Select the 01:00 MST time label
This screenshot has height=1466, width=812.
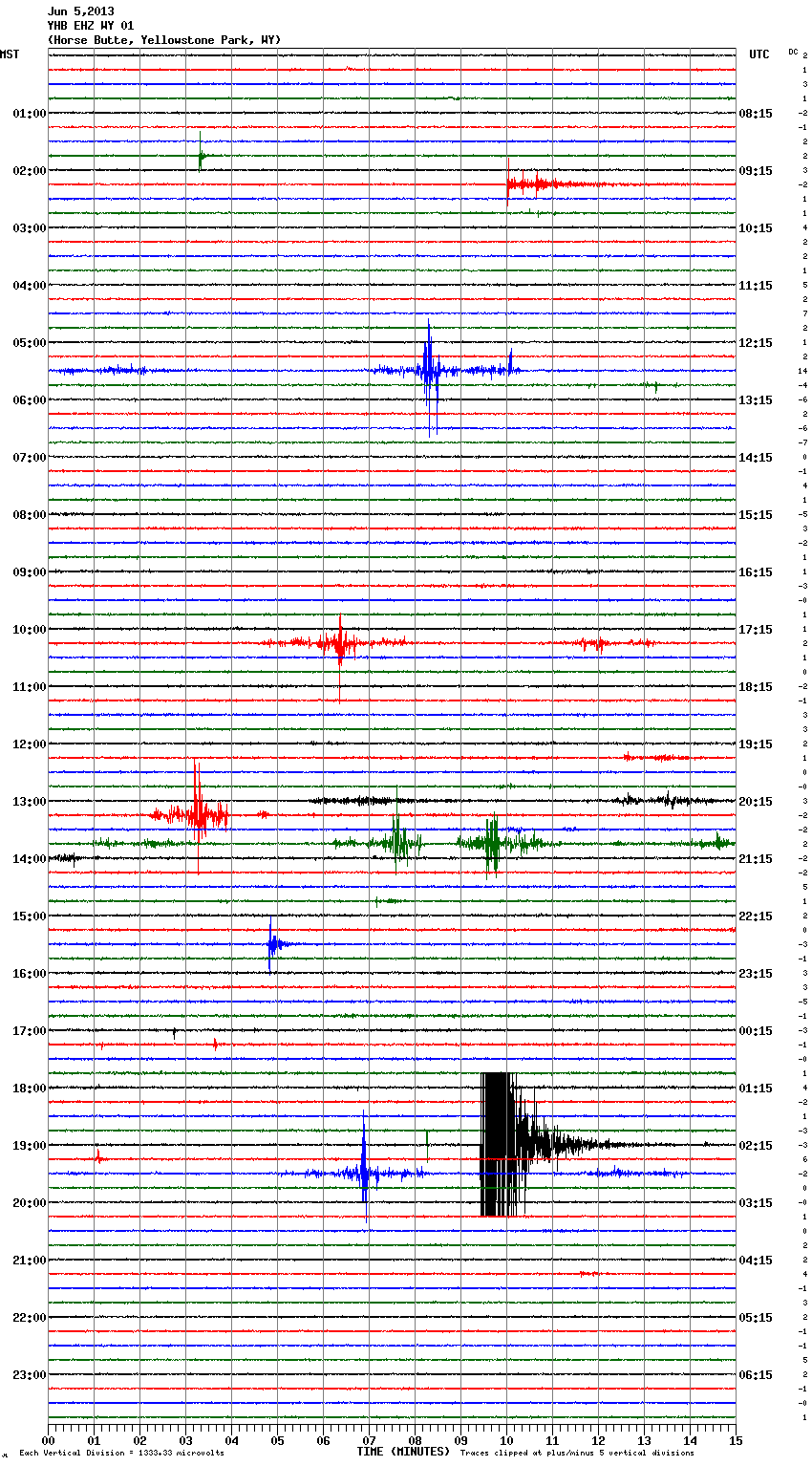(x=30, y=114)
